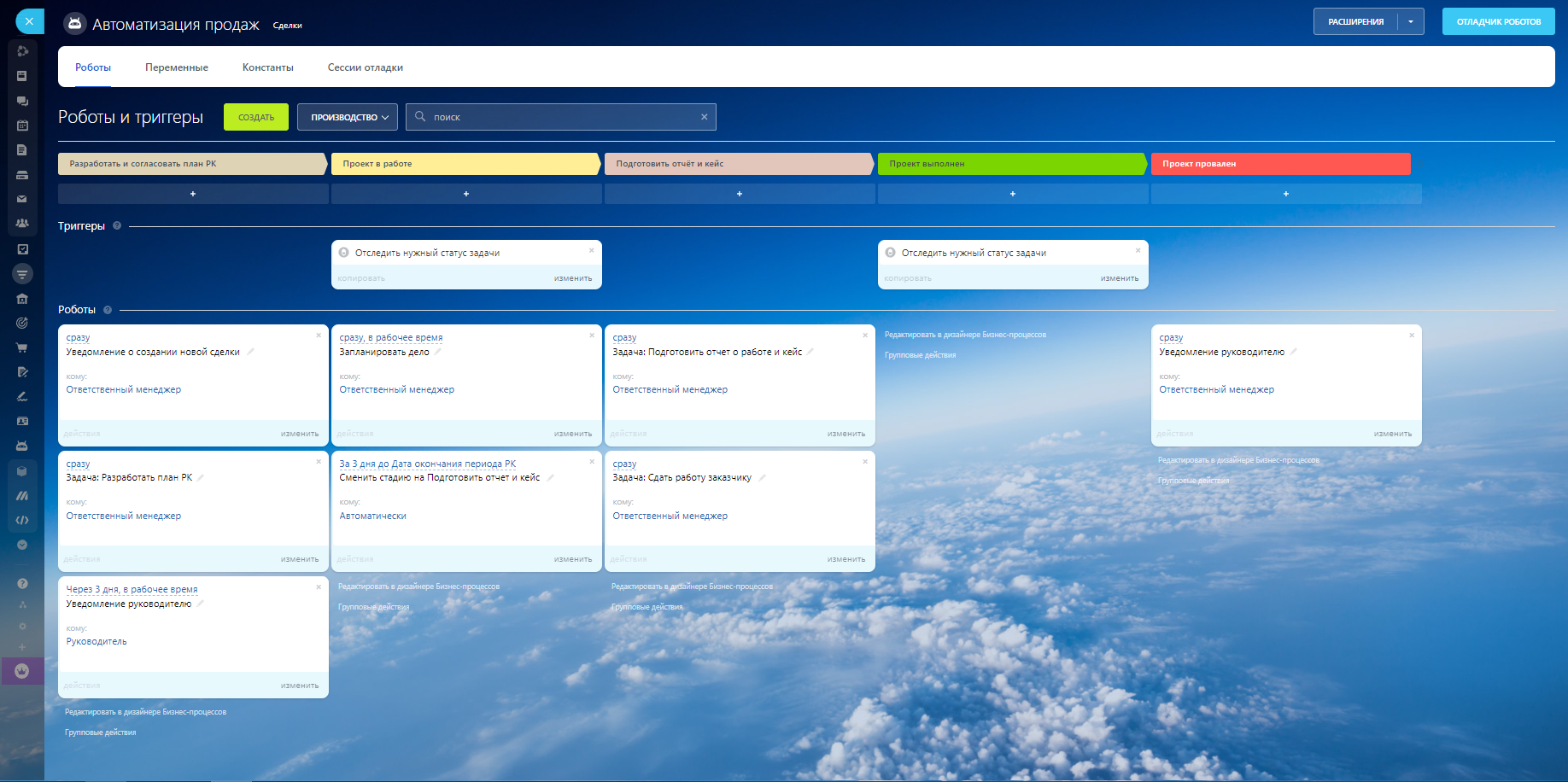Open the code developer icon in the sidebar

coord(22,520)
